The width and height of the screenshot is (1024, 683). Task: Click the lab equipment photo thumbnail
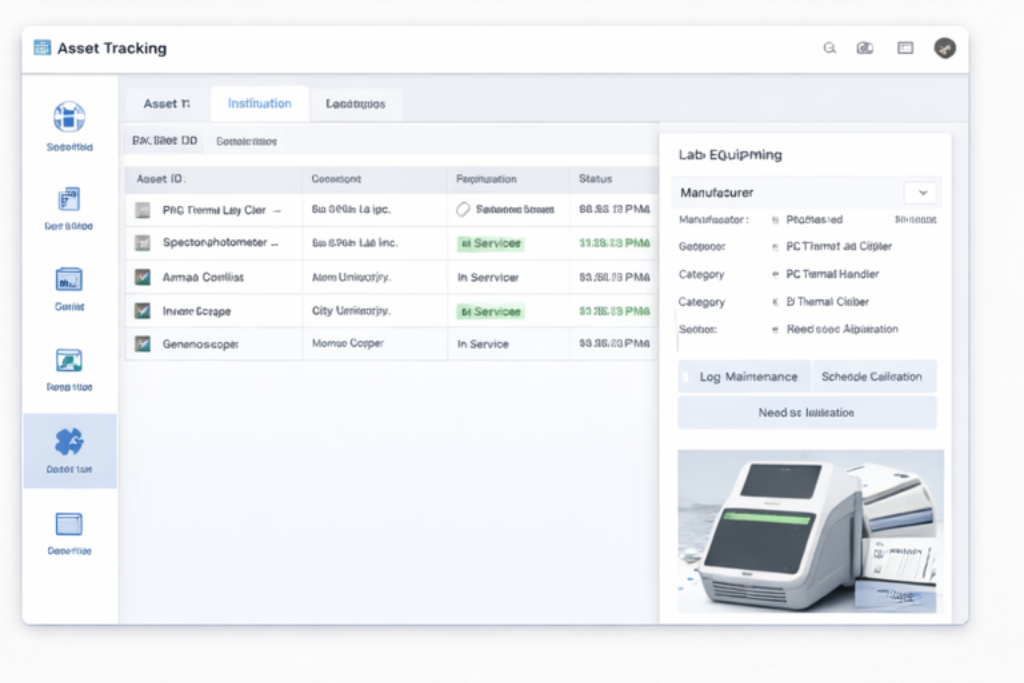click(810, 531)
